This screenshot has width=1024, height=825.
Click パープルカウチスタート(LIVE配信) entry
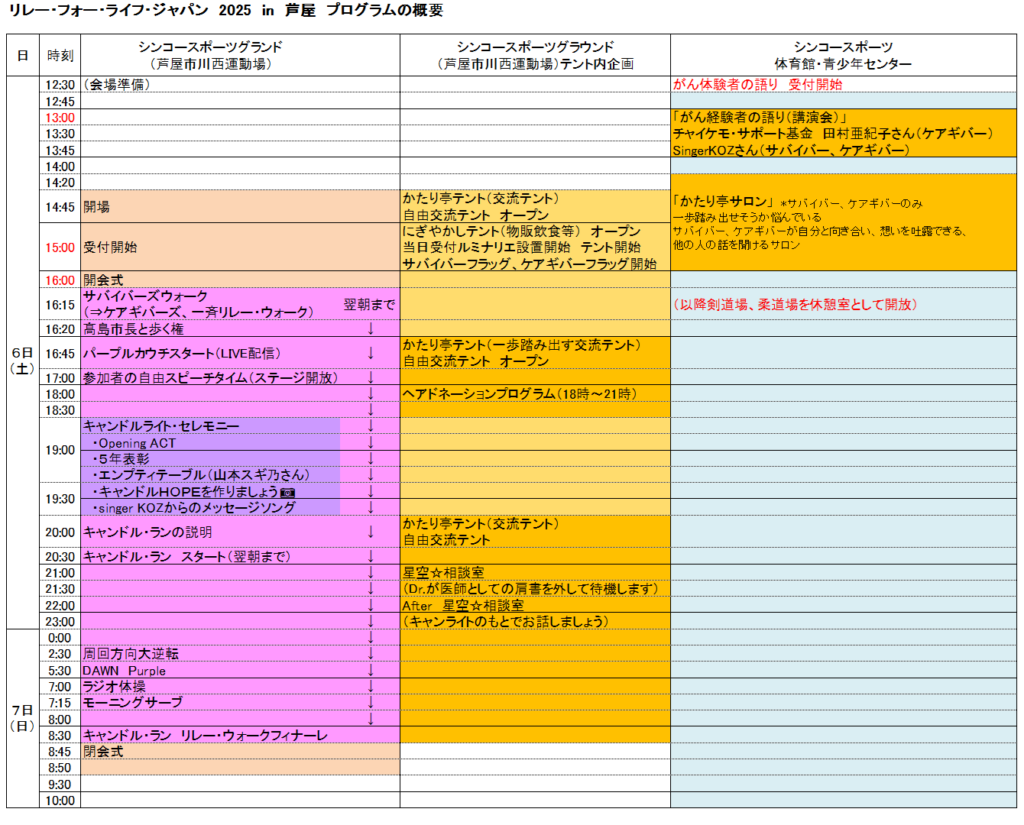pyautogui.click(x=181, y=353)
